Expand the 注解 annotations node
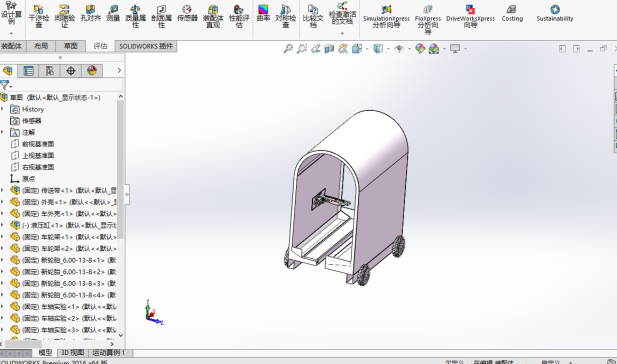Image resolution: width=617 pixels, height=364 pixels. tap(3, 132)
